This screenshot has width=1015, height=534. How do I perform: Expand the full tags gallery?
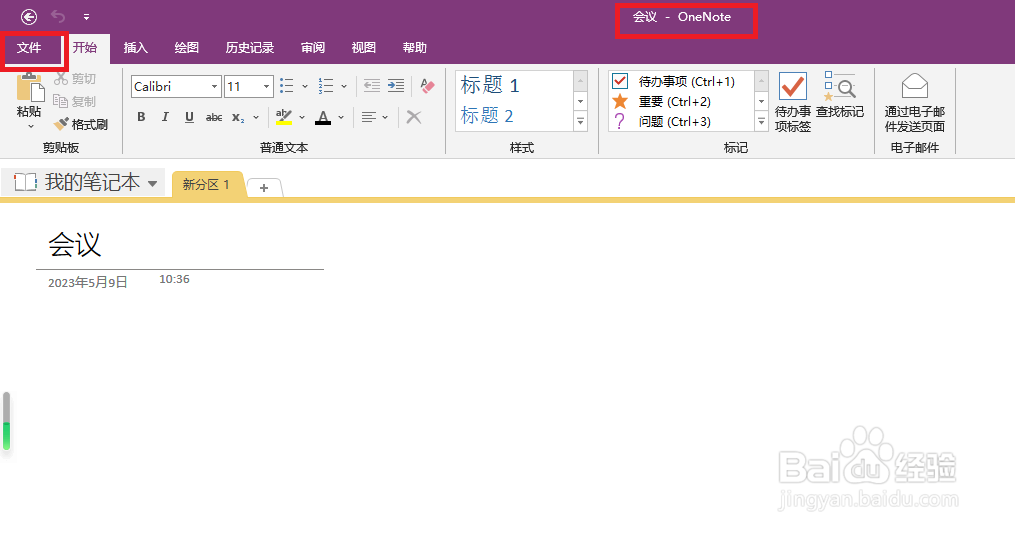[761, 121]
